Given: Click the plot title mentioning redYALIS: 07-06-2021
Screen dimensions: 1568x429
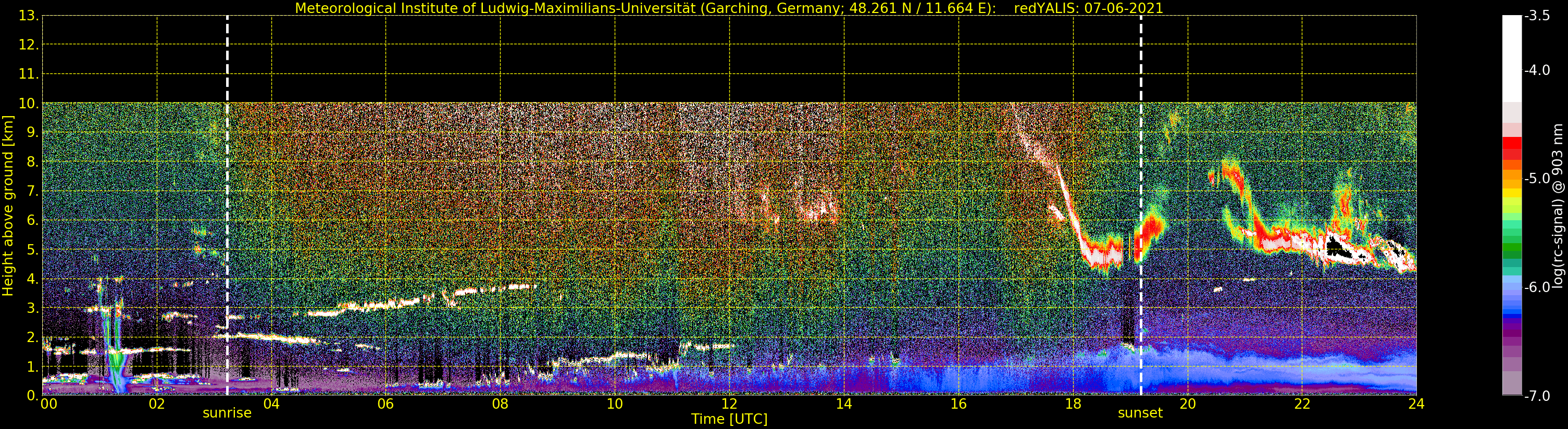Looking at the screenshot, I should [729, 8].
